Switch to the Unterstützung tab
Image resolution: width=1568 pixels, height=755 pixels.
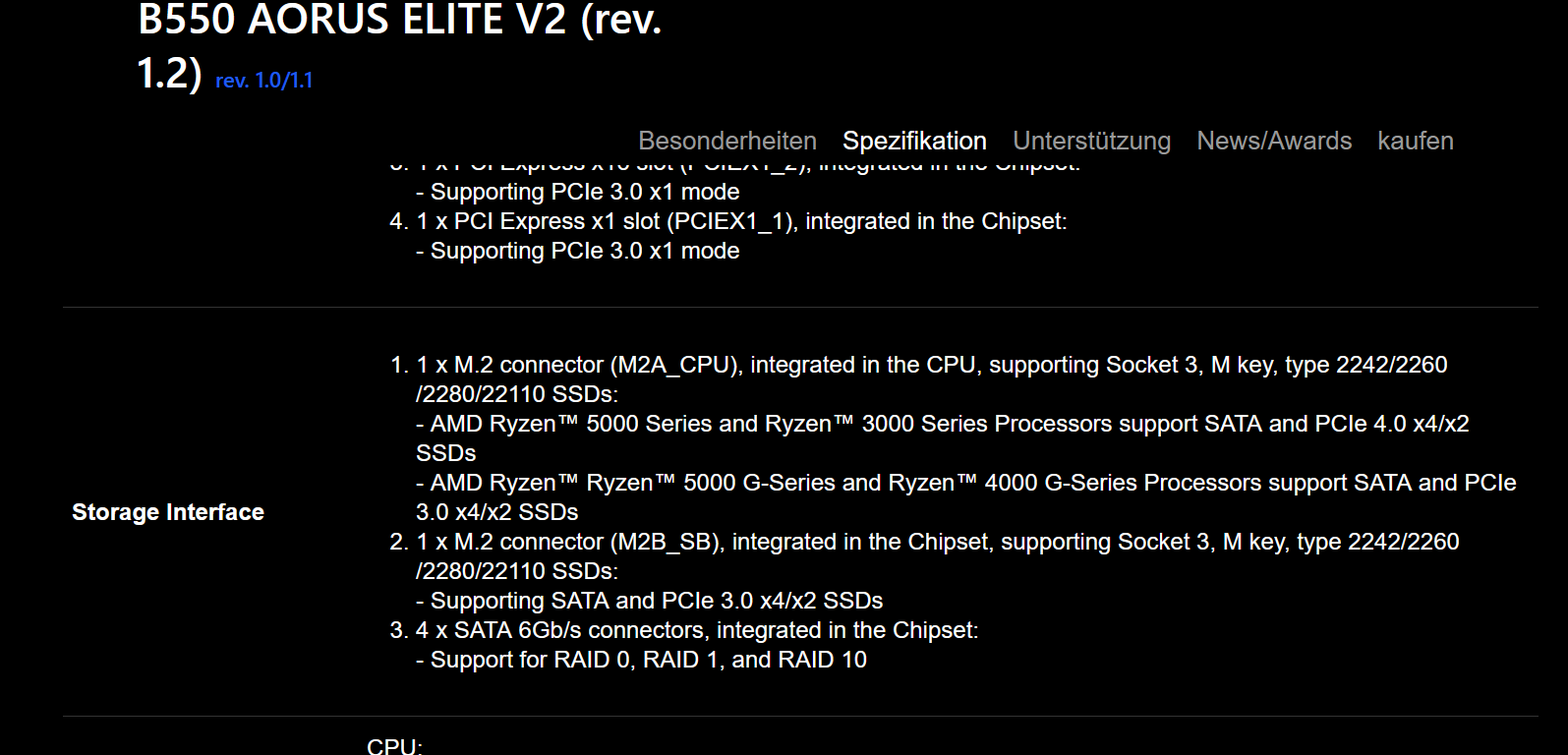point(1091,141)
